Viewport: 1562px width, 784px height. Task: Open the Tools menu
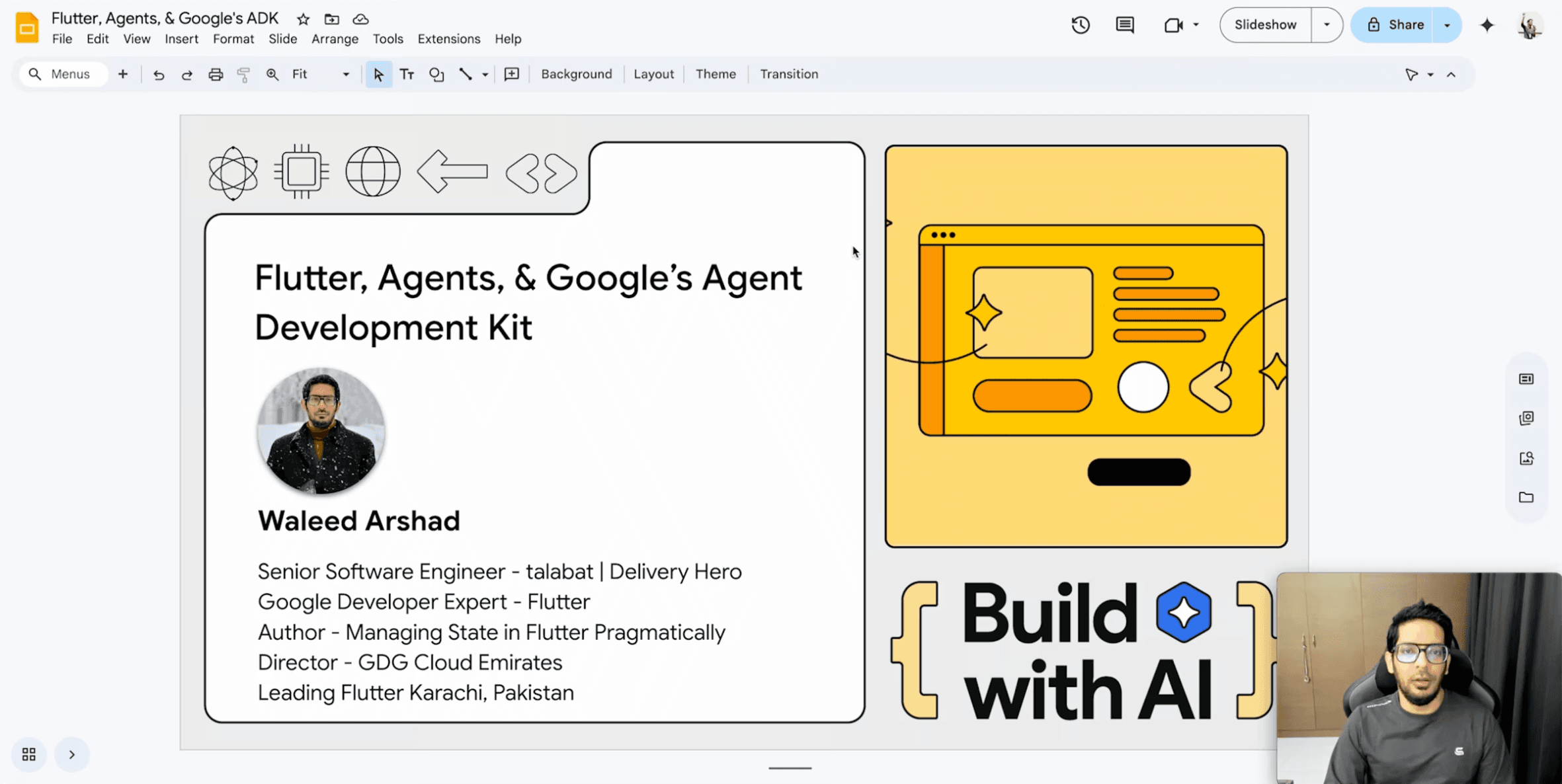[x=388, y=39]
